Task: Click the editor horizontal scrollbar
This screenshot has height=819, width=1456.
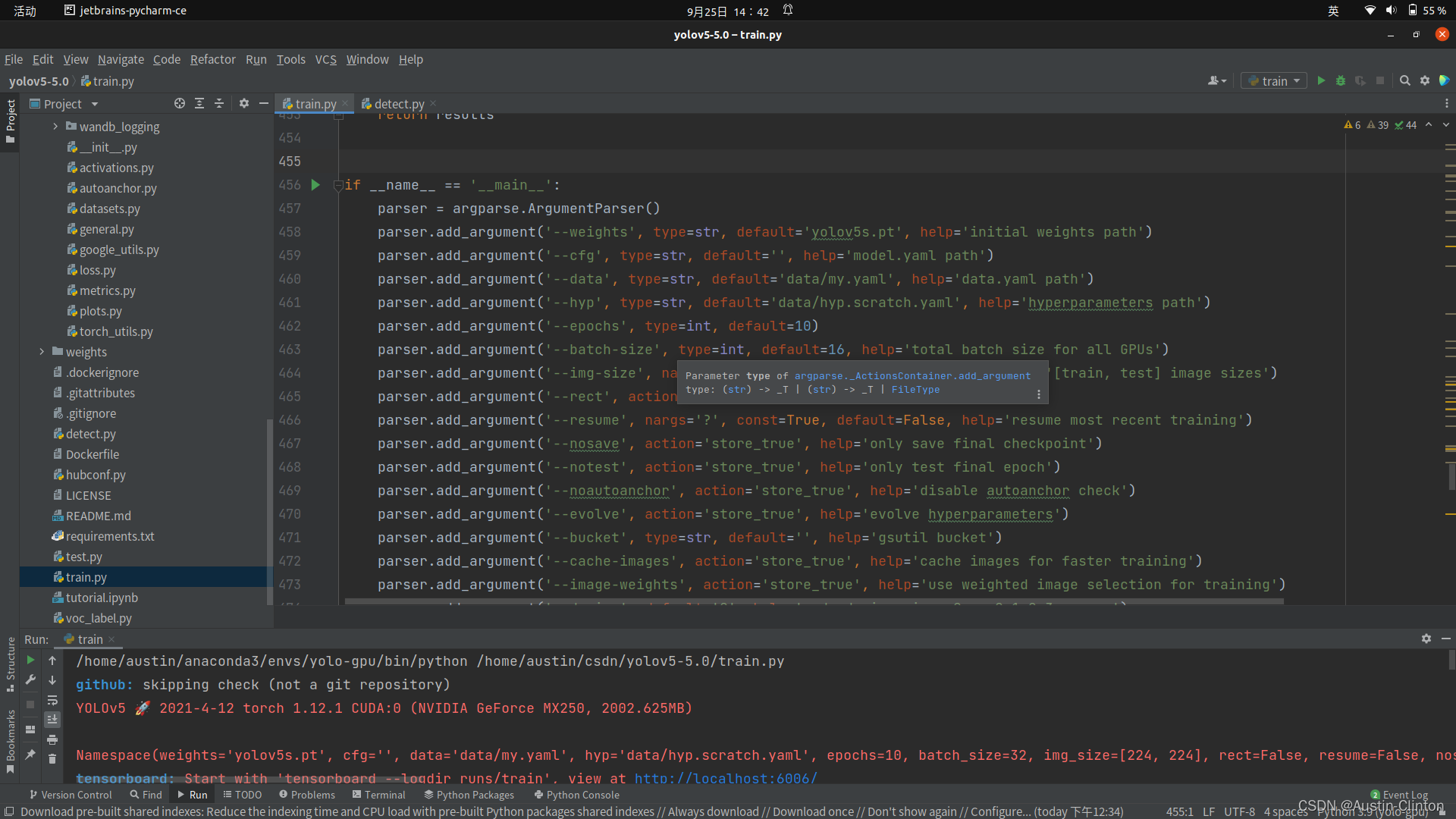Action: click(814, 602)
